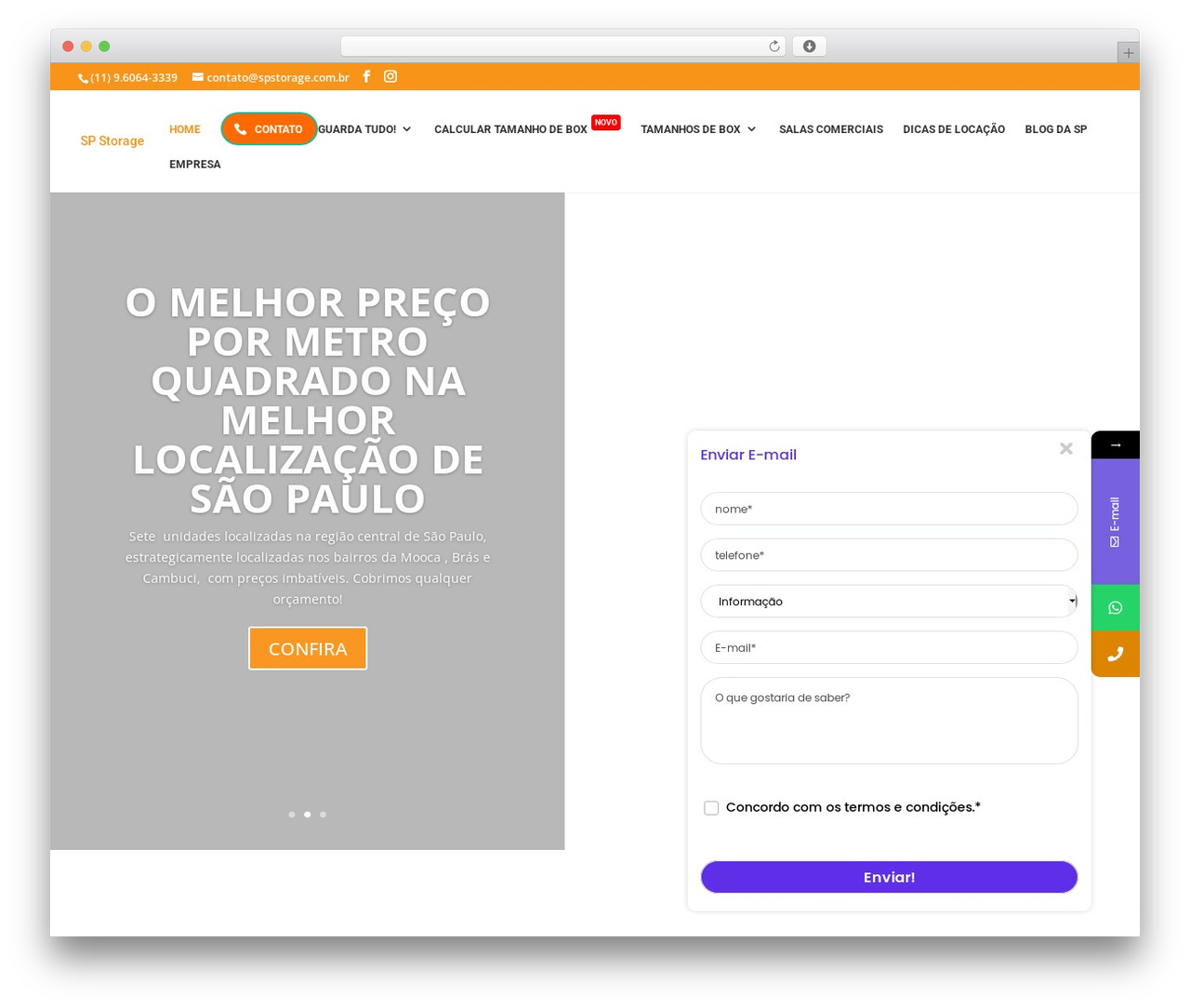Click the browser address bar
The height and width of the screenshot is (1008, 1190).
pos(562,46)
